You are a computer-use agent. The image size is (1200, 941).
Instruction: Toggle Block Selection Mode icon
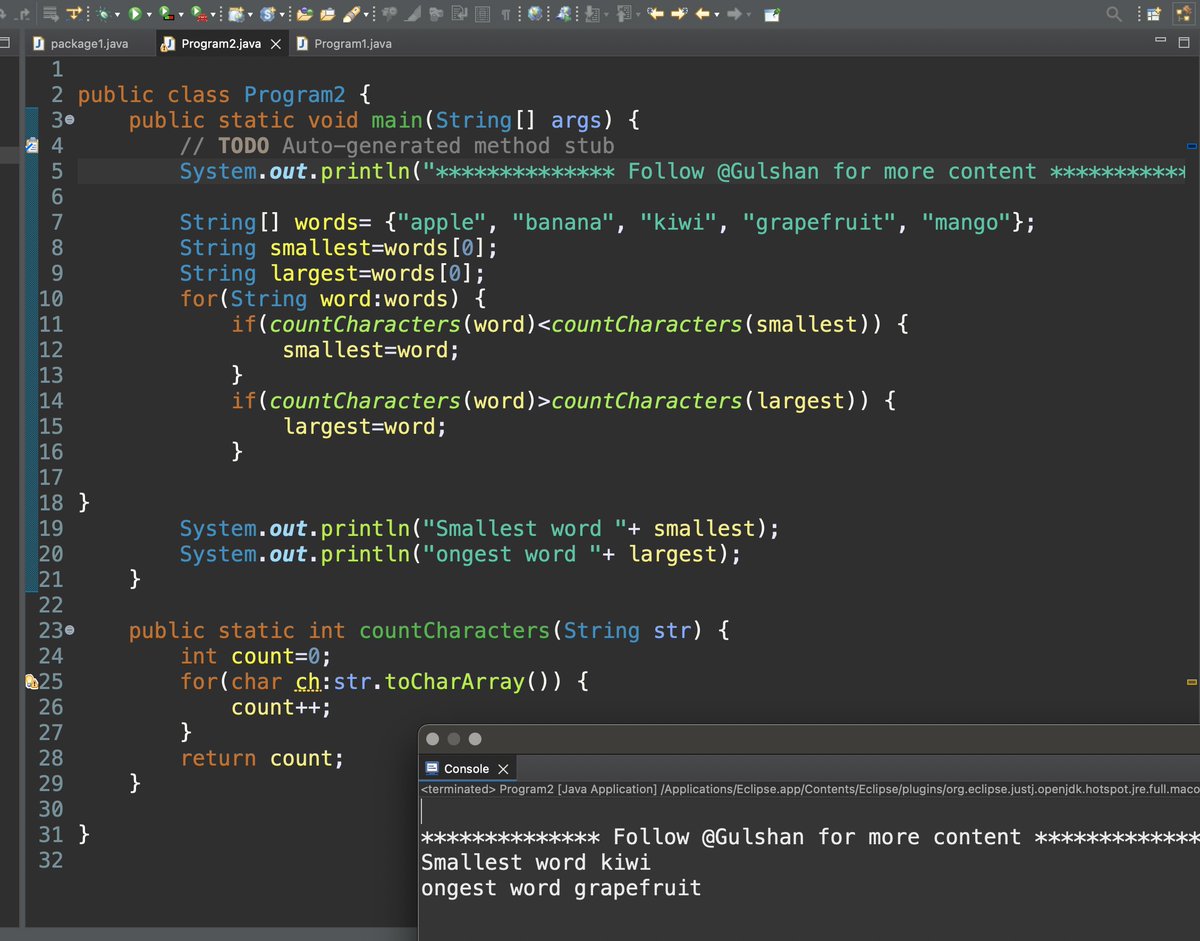pyautogui.click(x=482, y=14)
